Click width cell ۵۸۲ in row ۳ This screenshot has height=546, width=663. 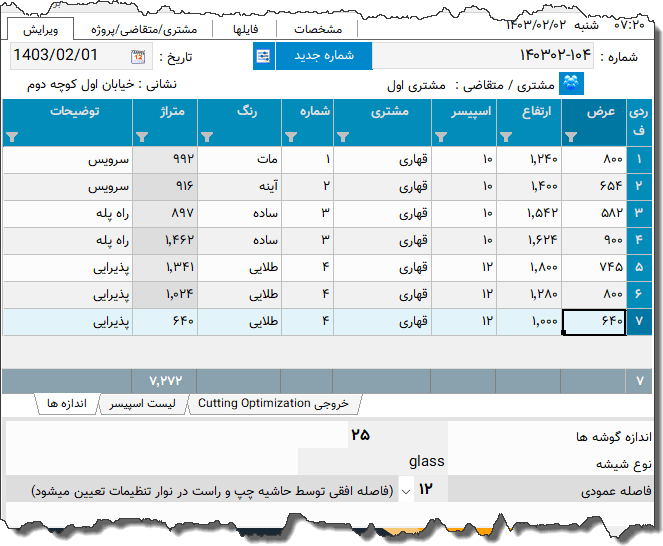coord(594,213)
